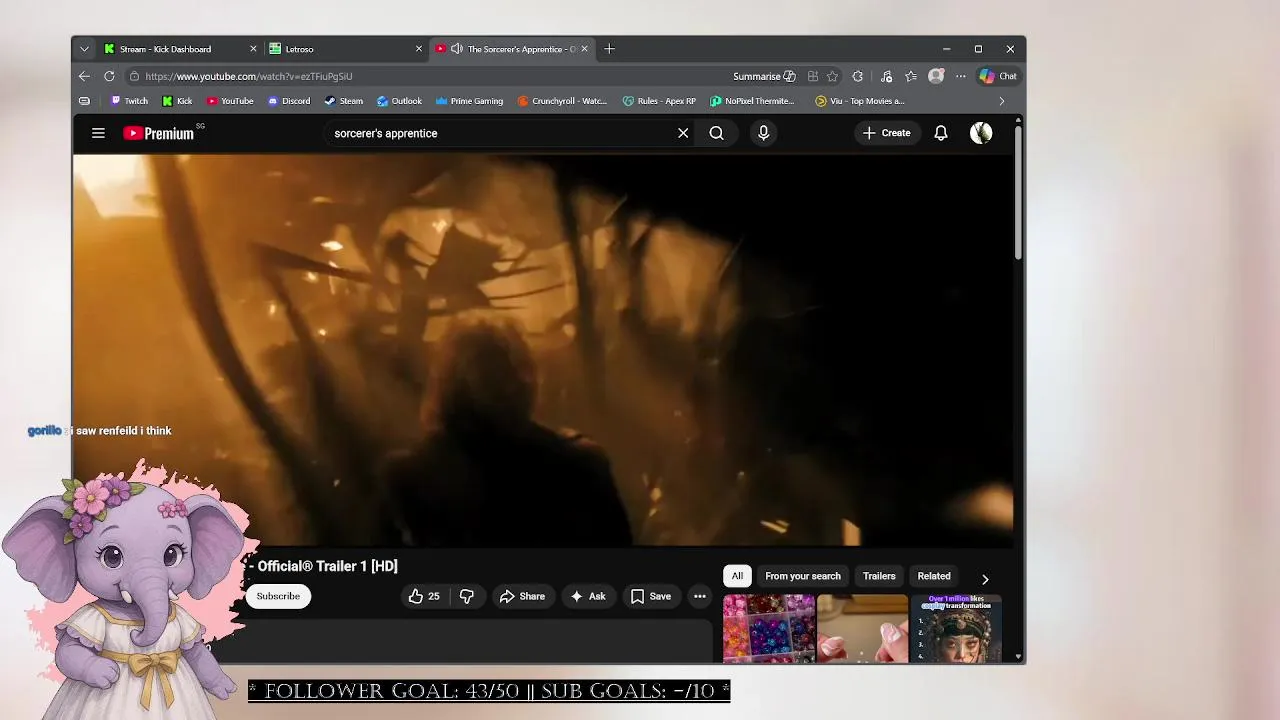Click the video player to pause
Viewport: 1280px width, 720px height.
(x=543, y=350)
